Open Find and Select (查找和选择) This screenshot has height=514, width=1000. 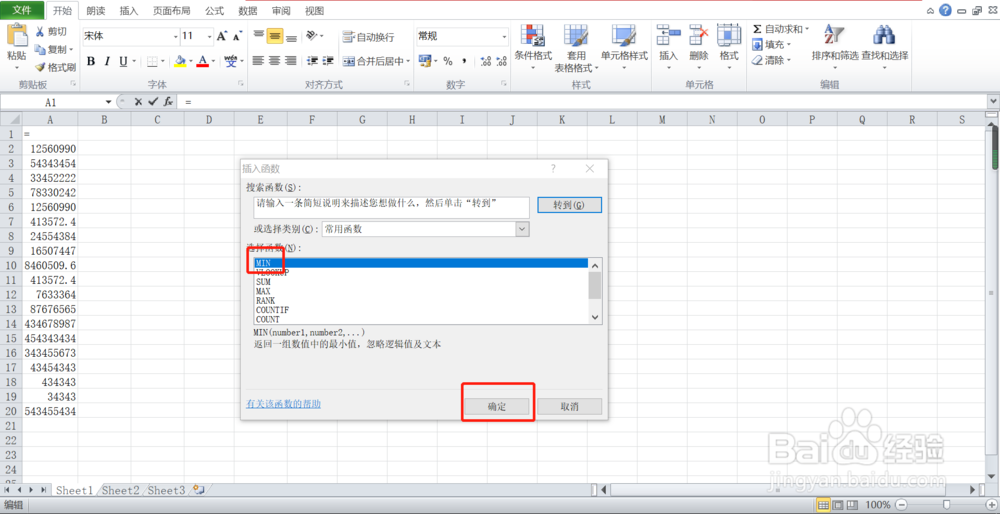pos(885,46)
